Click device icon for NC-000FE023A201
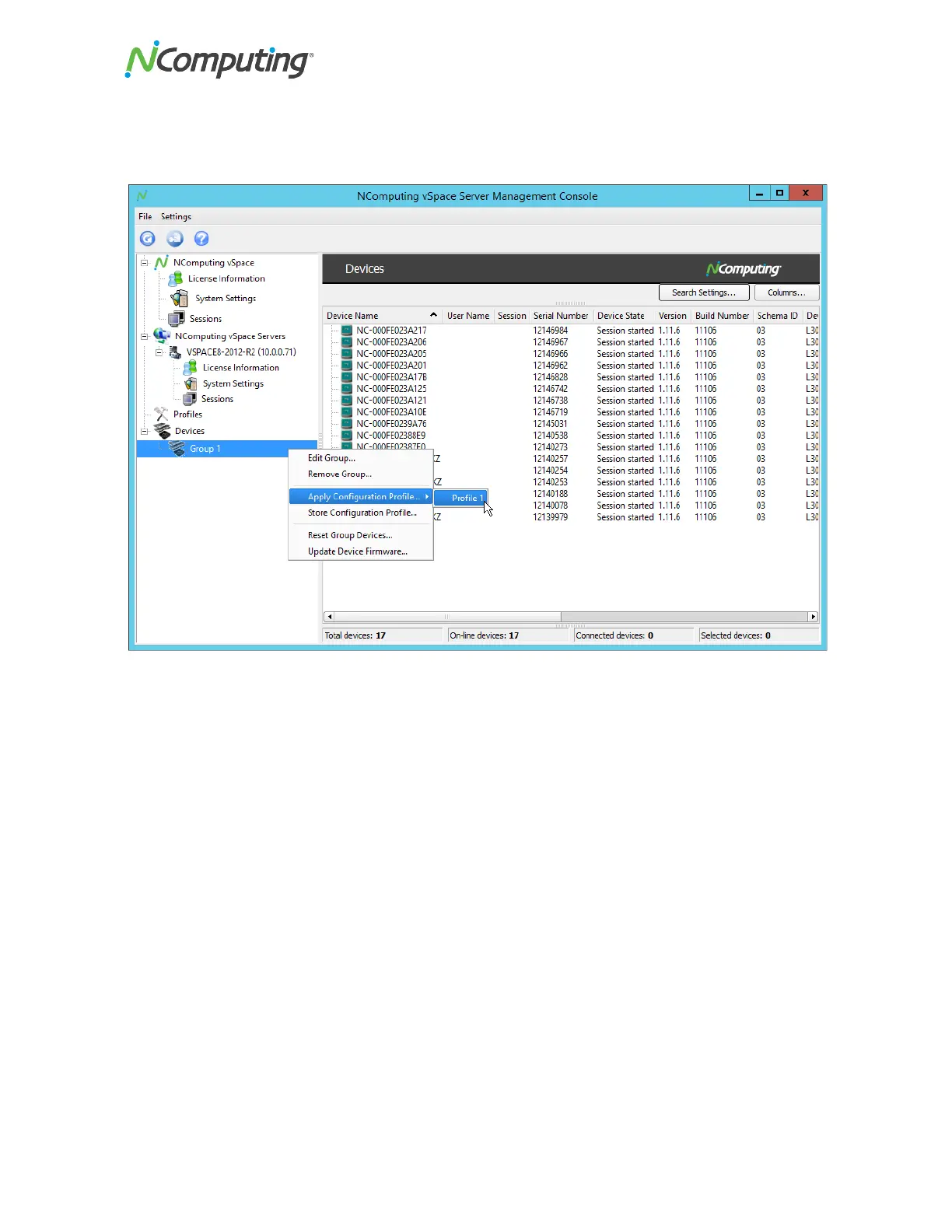 (347, 366)
